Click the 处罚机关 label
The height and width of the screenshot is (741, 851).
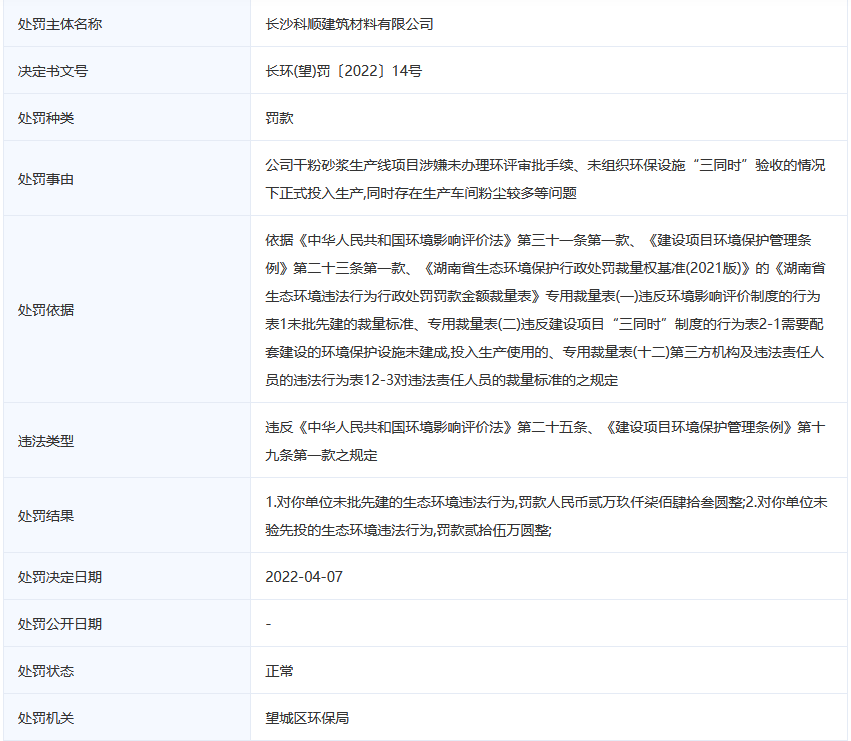point(46,718)
